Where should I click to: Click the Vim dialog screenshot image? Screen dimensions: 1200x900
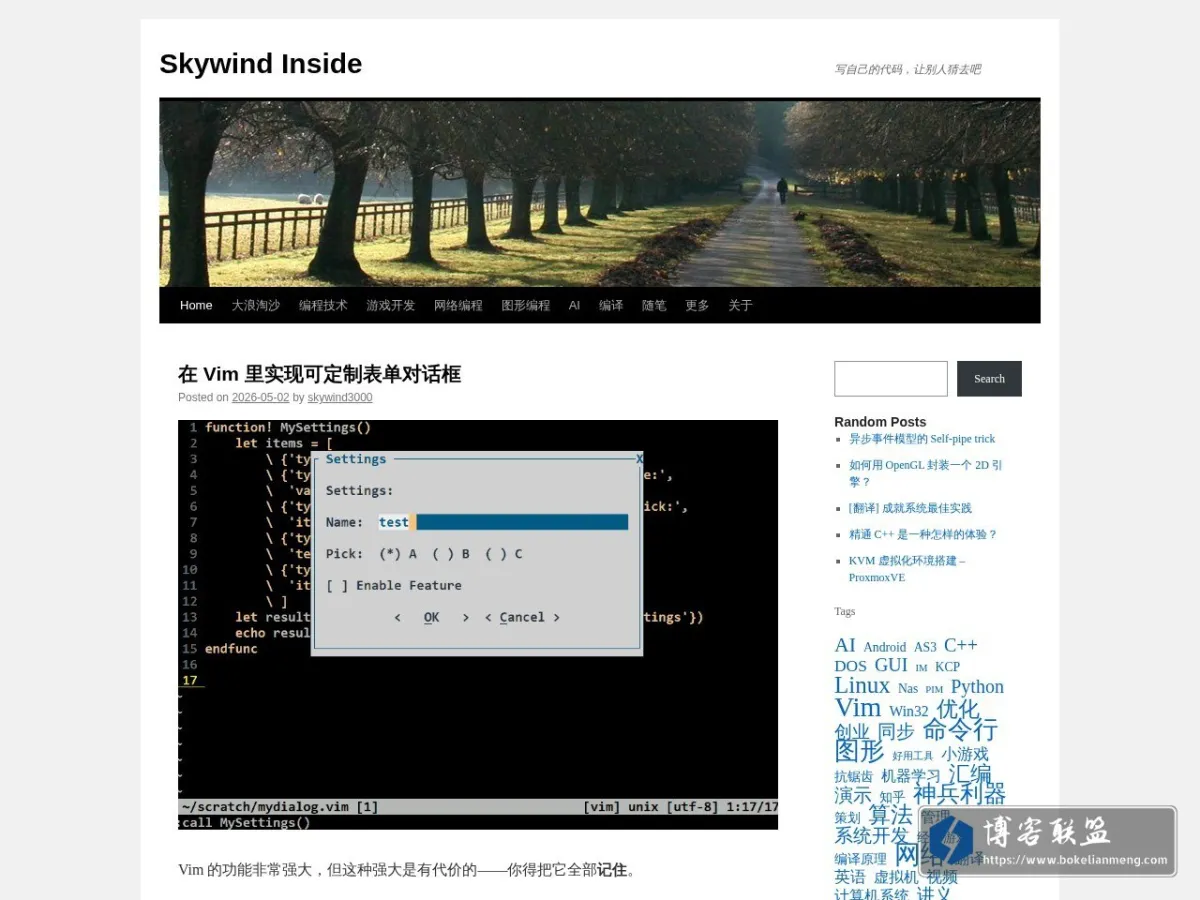click(x=478, y=624)
